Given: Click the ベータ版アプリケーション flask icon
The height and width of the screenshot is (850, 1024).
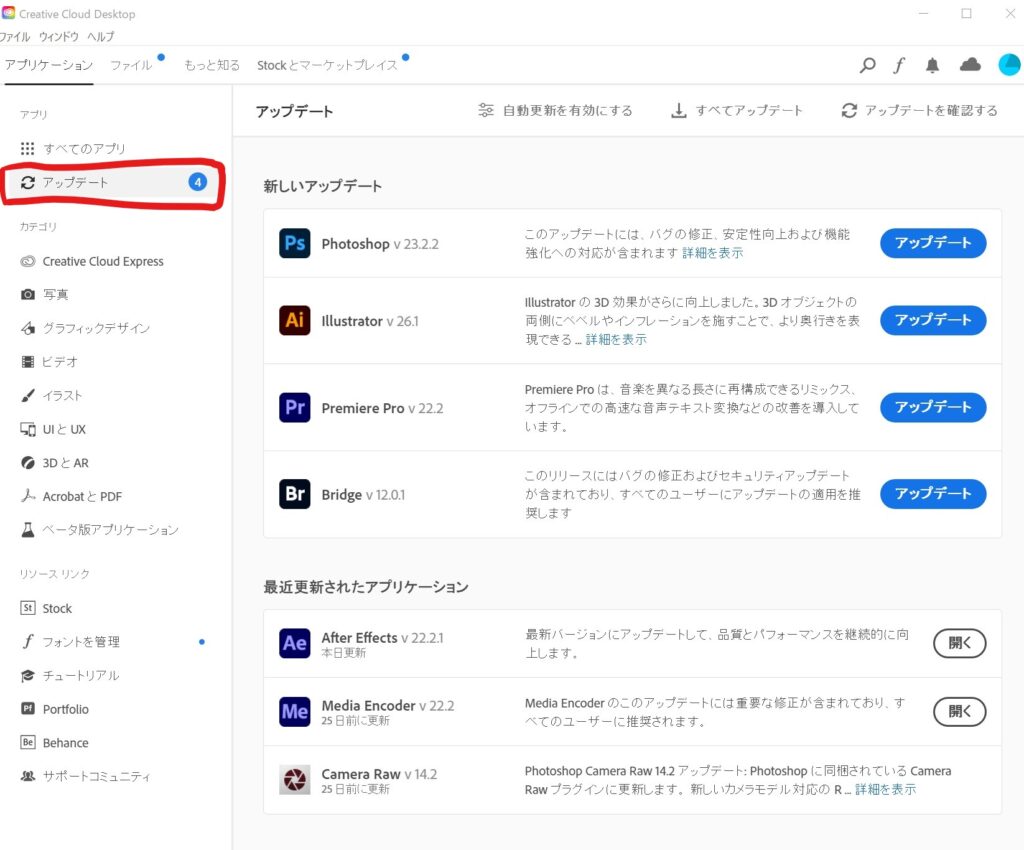Looking at the screenshot, I should click(x=27, y=529).
